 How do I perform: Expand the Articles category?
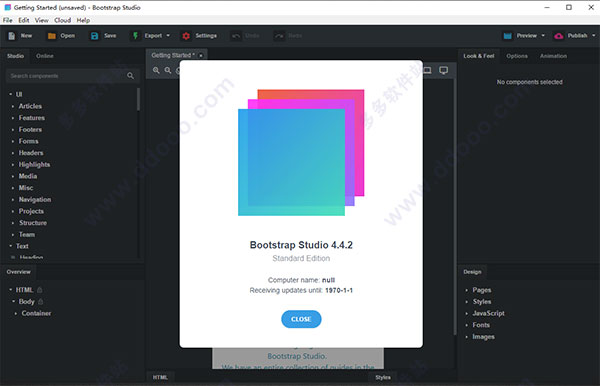pyautogui.click(x=13, y=106)
